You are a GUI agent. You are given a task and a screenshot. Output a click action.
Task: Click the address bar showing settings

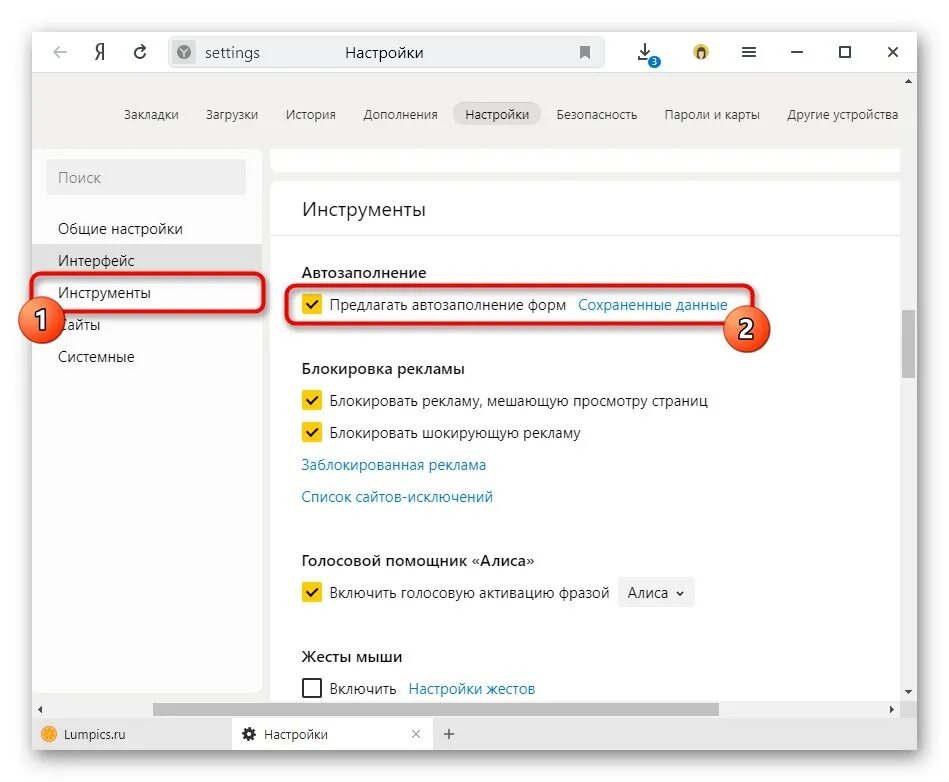pyautogui.click(x=386, y=53)
